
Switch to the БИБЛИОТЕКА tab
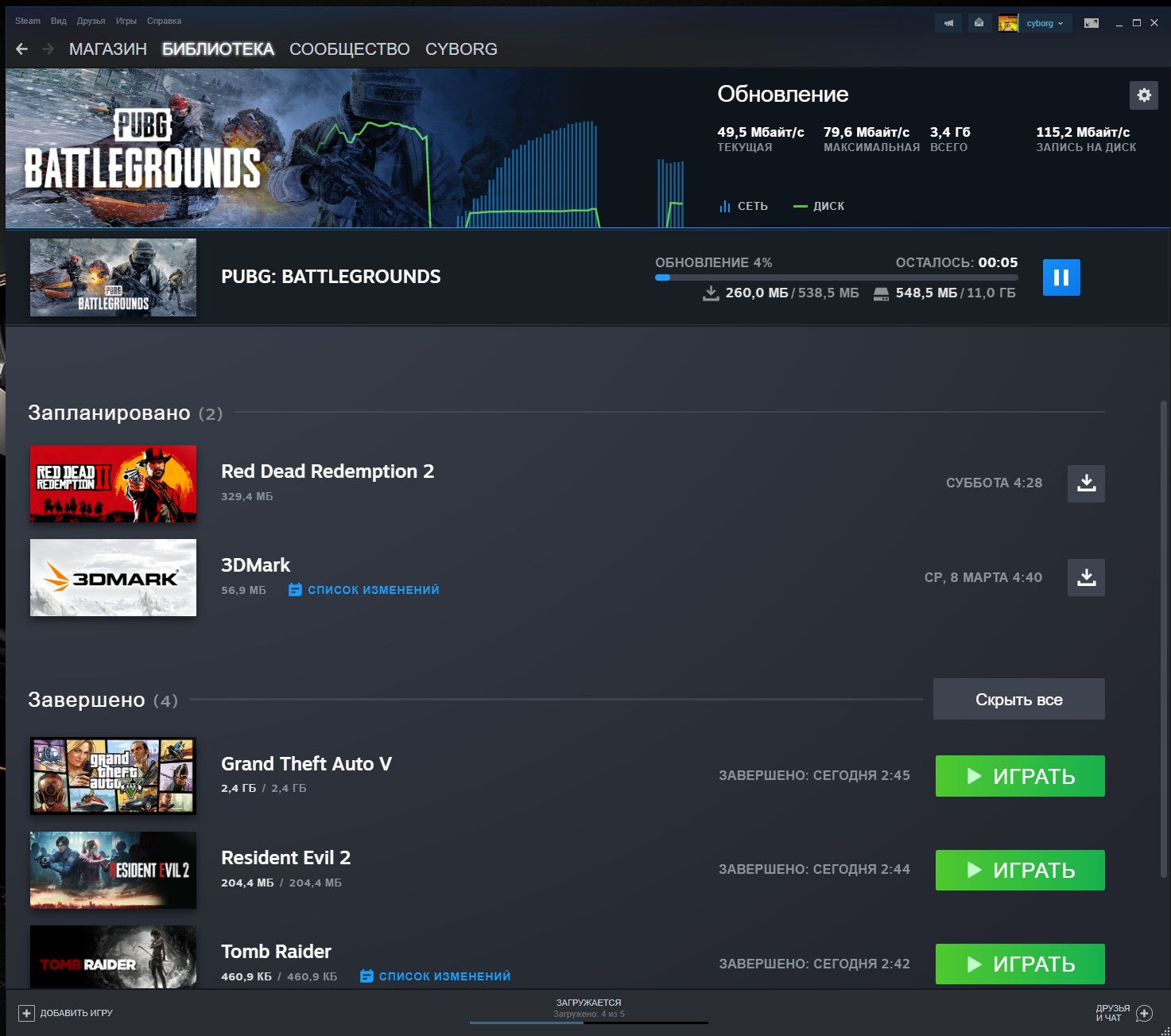point(218,49)
